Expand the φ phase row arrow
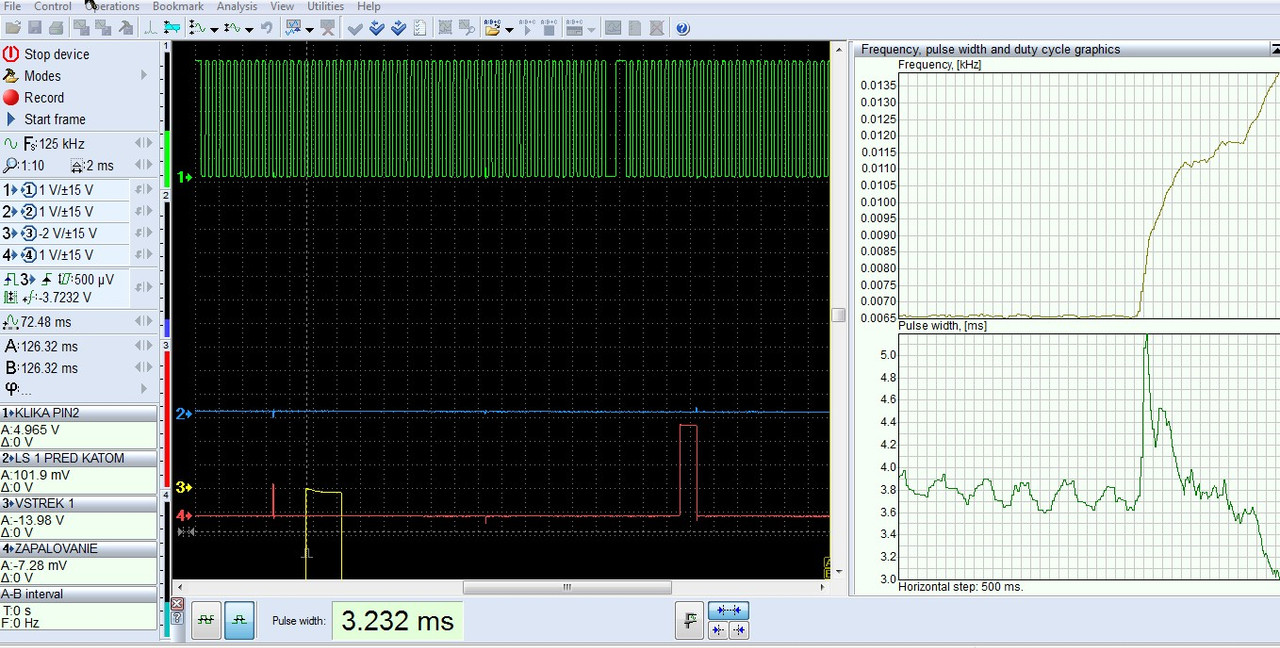Image resolution: width=1280 pixels, height=648 pixels. coord(144,388)
